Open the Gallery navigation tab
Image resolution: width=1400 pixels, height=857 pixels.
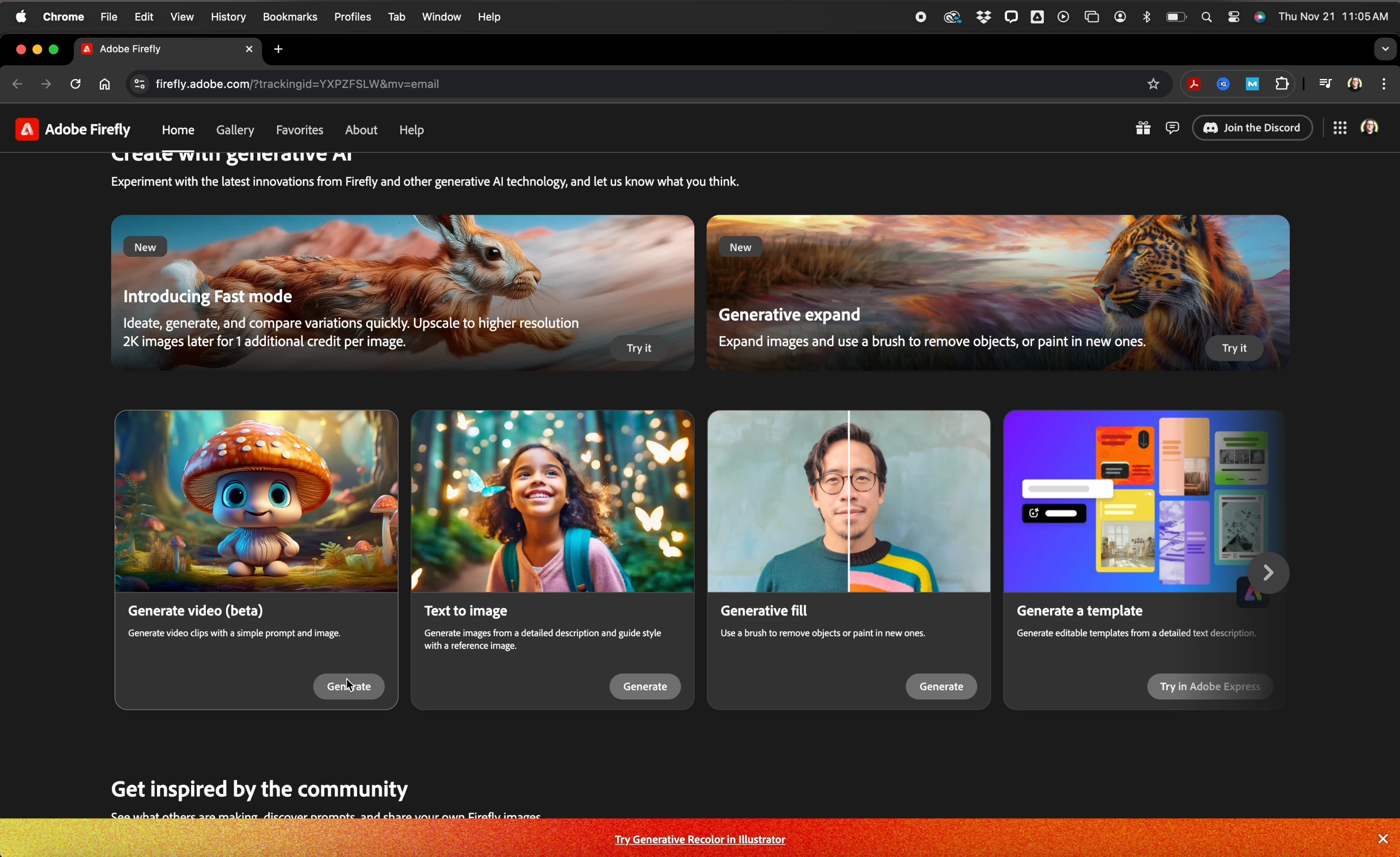[235, 130]
